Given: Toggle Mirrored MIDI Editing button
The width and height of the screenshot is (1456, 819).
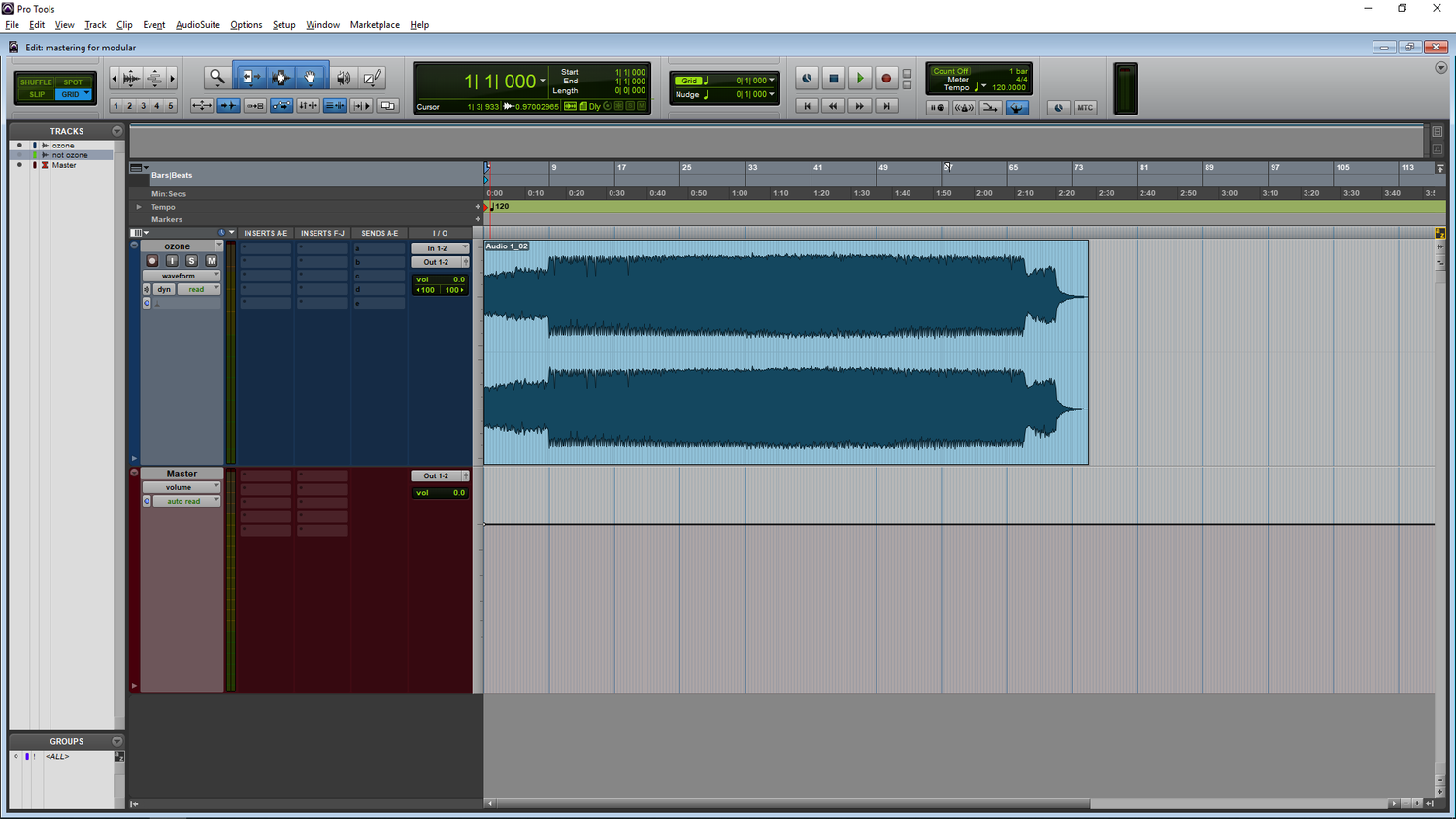Looking at the screenshot, I should (254, 105).
